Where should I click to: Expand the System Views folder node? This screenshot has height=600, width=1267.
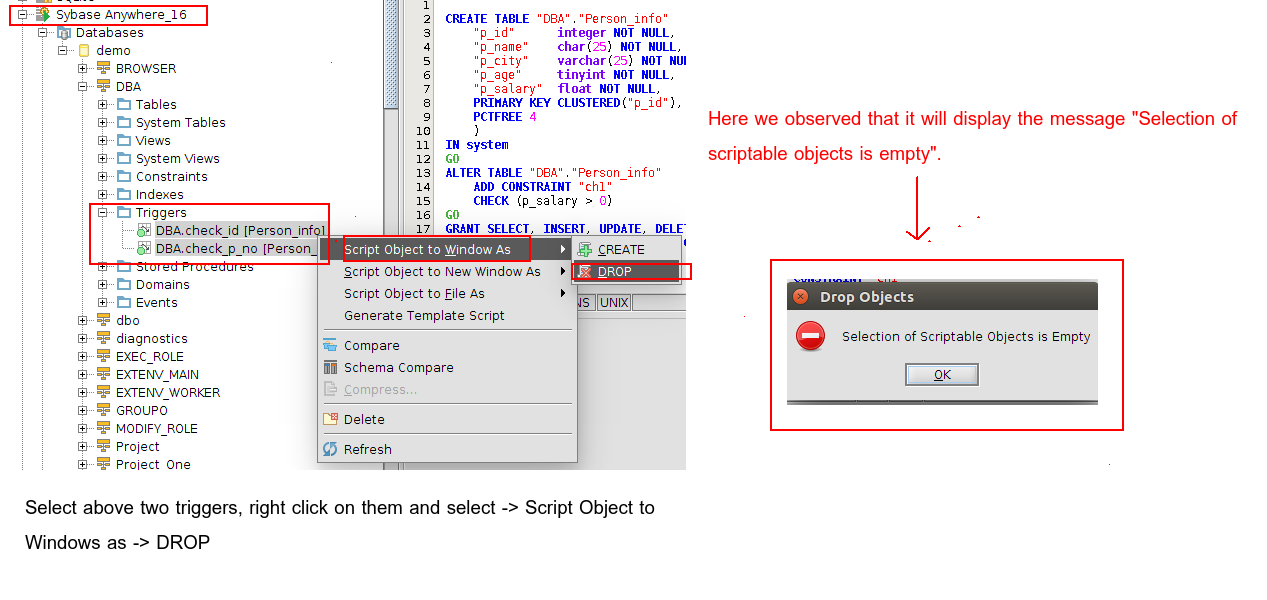coord(103,159)
